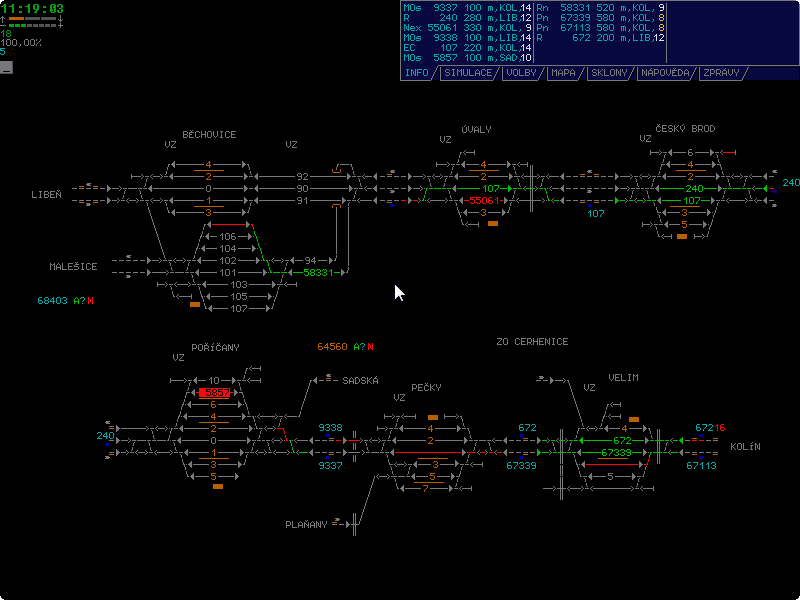
Task: Click the orange block under Běchovice track 103
Action: [x=195, y=304]
